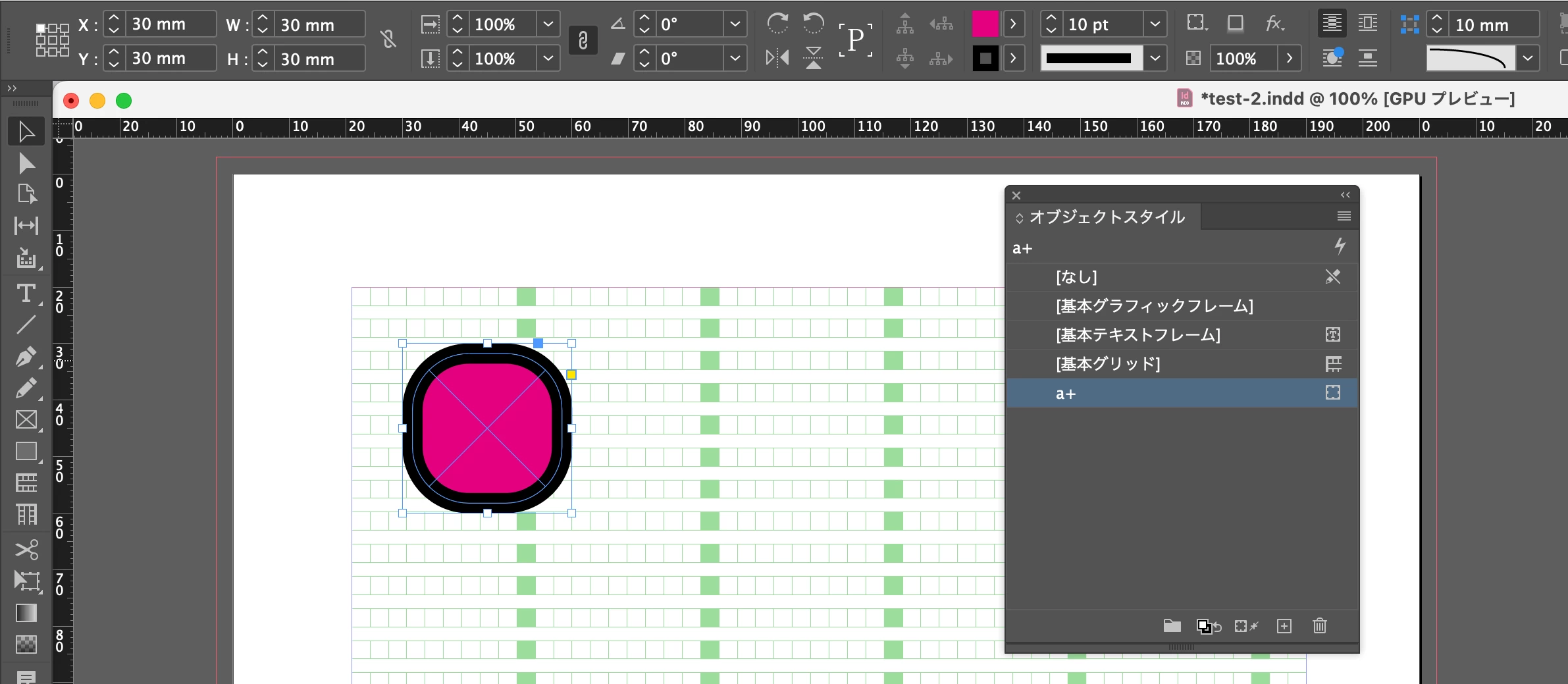Click Clear Overrides icon in styles panel

1246,626
